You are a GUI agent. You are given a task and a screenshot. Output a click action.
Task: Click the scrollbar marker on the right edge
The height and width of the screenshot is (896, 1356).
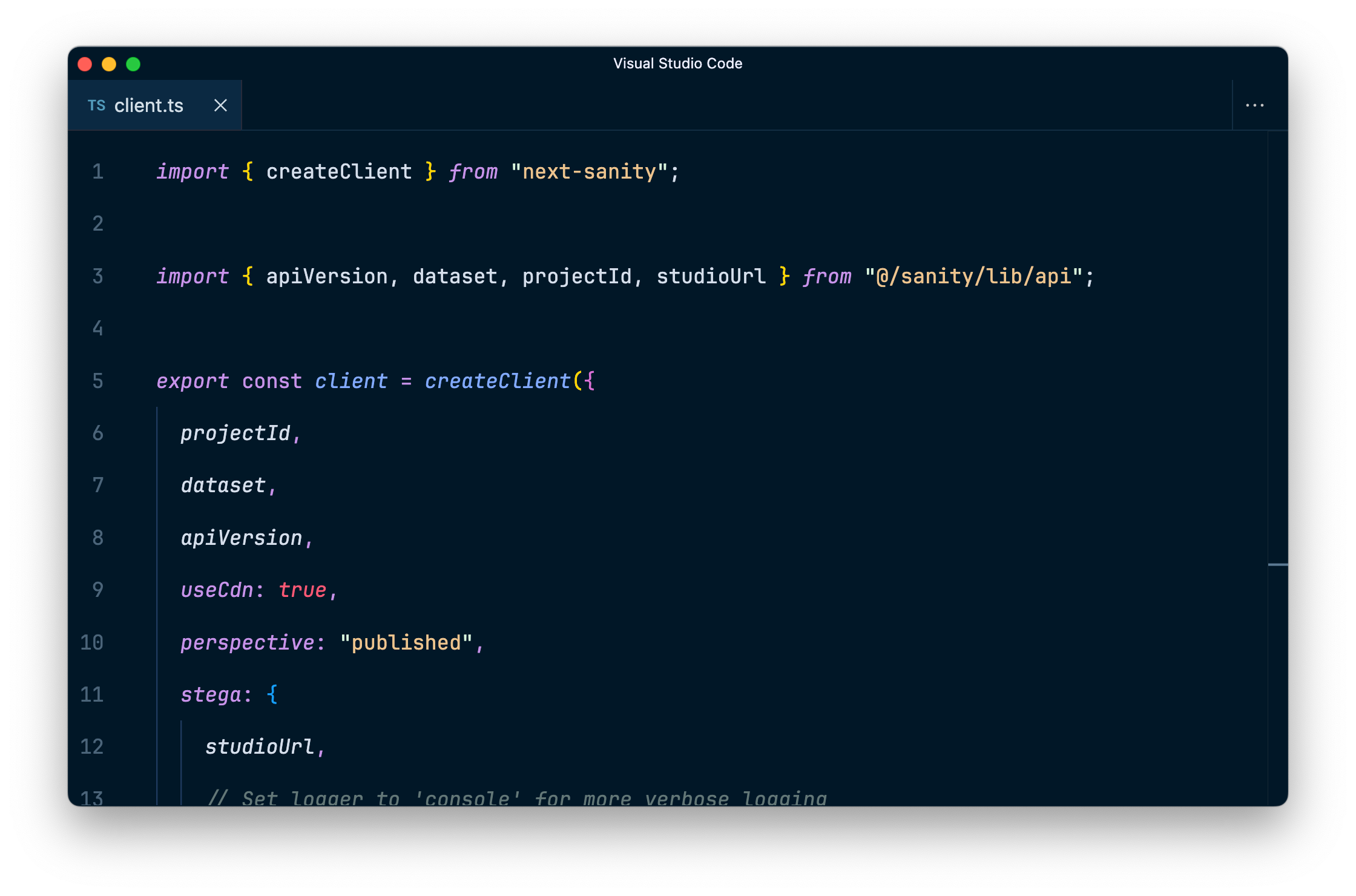pyautogui.click(x=1279, y=565)
